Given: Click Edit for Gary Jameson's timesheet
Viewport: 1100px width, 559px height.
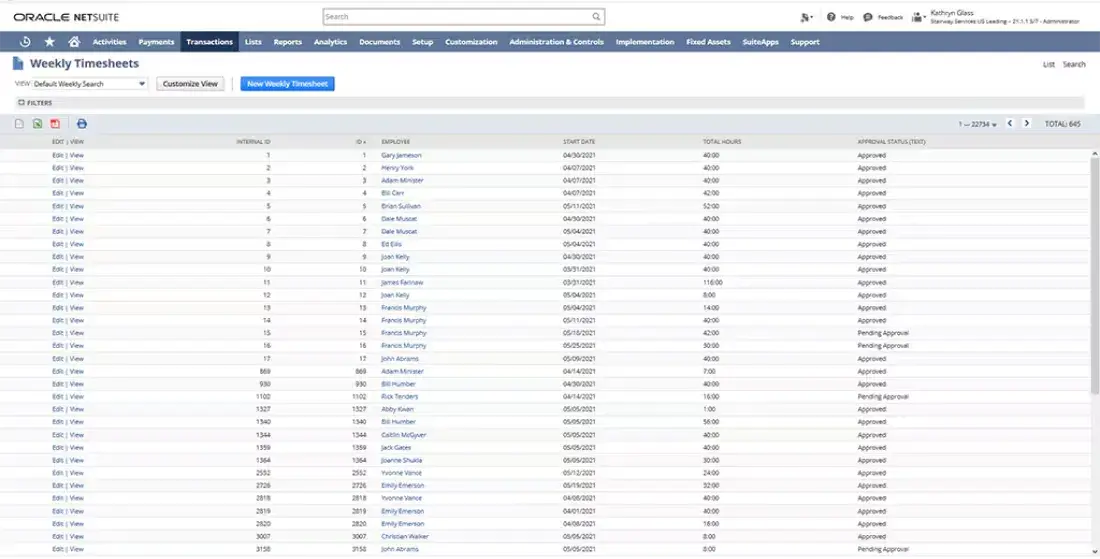Looking at the screenshot, I should (x=58, y=155).
